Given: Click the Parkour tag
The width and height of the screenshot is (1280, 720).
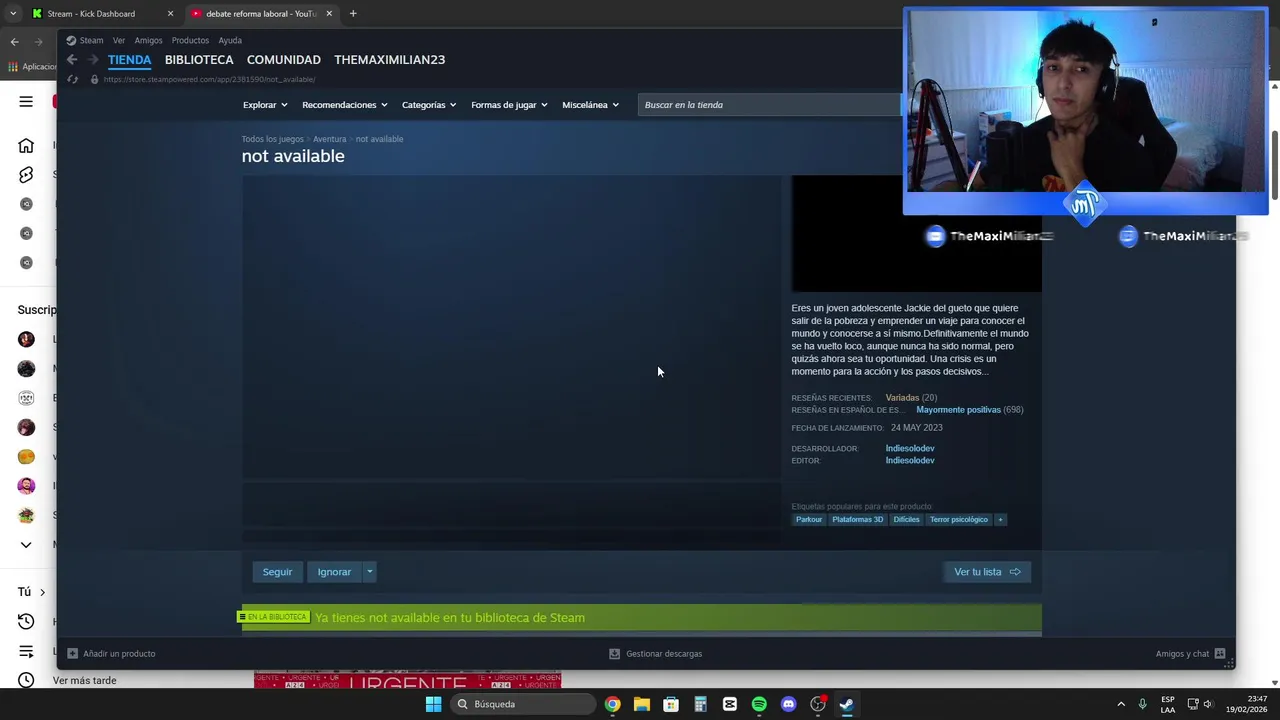Looking at the screenshot, I should pyautogui.click(x=809, y=519).
